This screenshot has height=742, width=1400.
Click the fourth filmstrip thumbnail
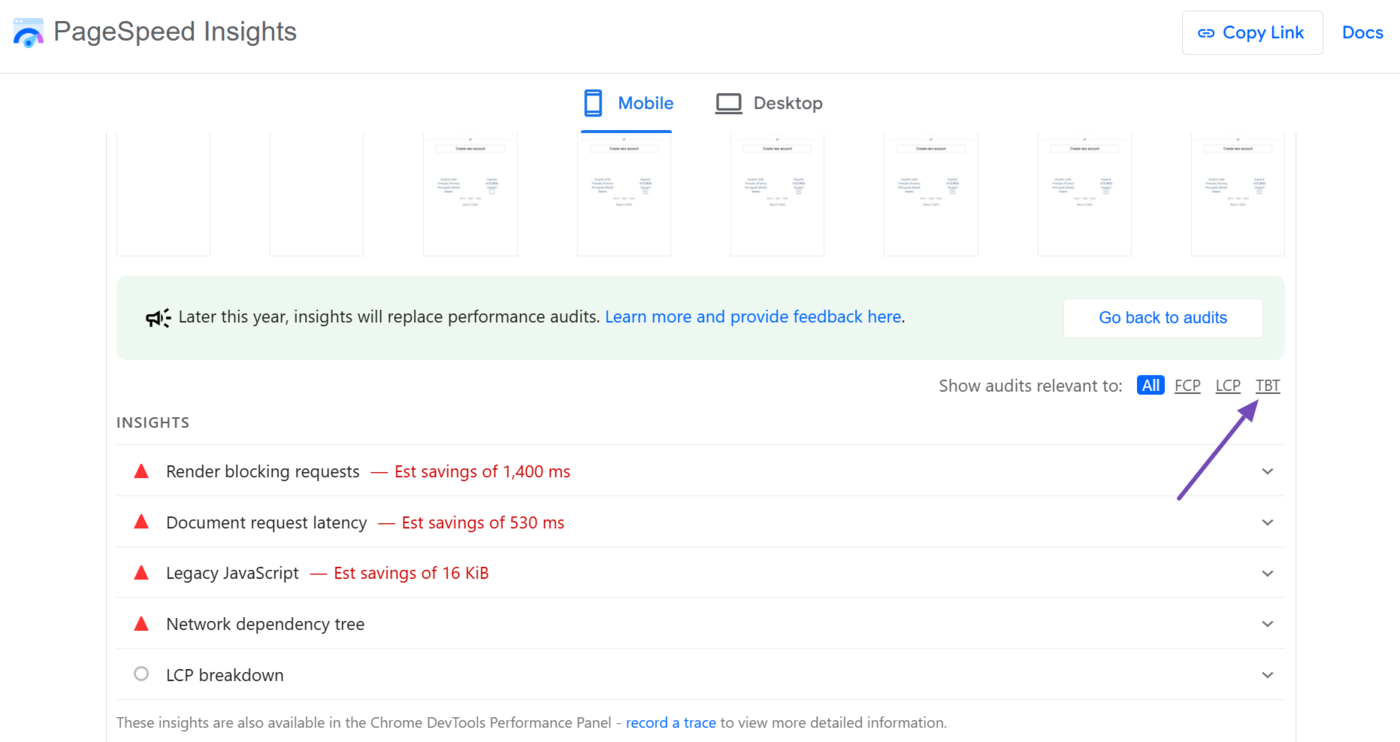tap(624, 194)
